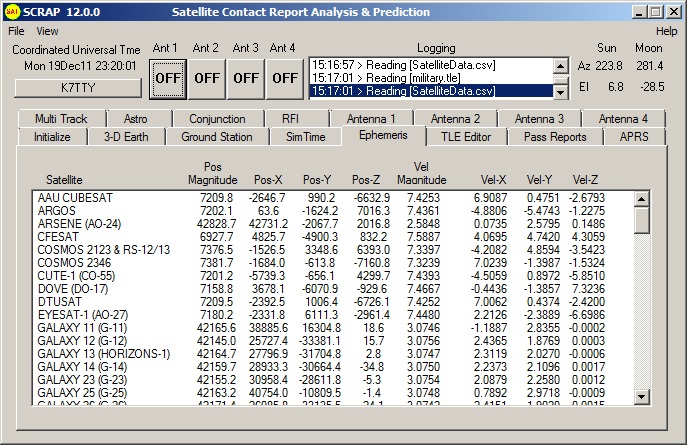
Task: Click the logging list scroll-down arrow
Action: pos(560,92)
